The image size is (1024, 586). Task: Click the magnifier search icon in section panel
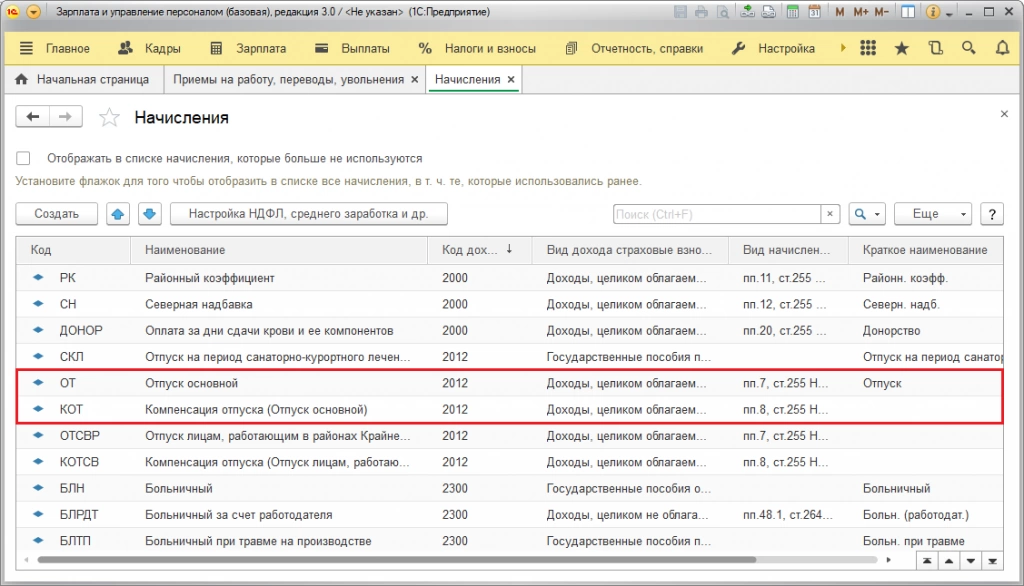click(x=968, y=48)
